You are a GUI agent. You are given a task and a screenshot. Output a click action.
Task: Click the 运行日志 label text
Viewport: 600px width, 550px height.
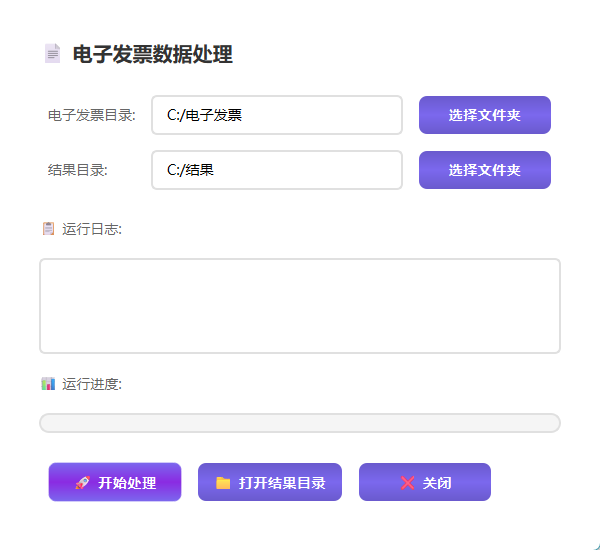92,229
